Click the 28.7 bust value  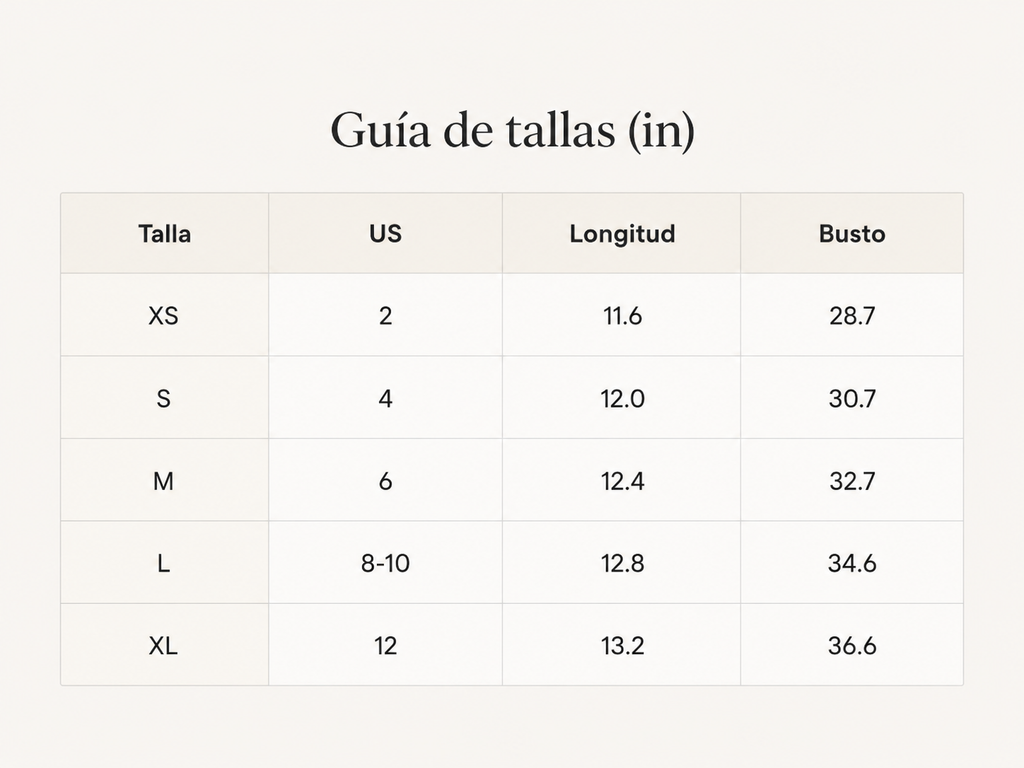click(x=852, y=316)
